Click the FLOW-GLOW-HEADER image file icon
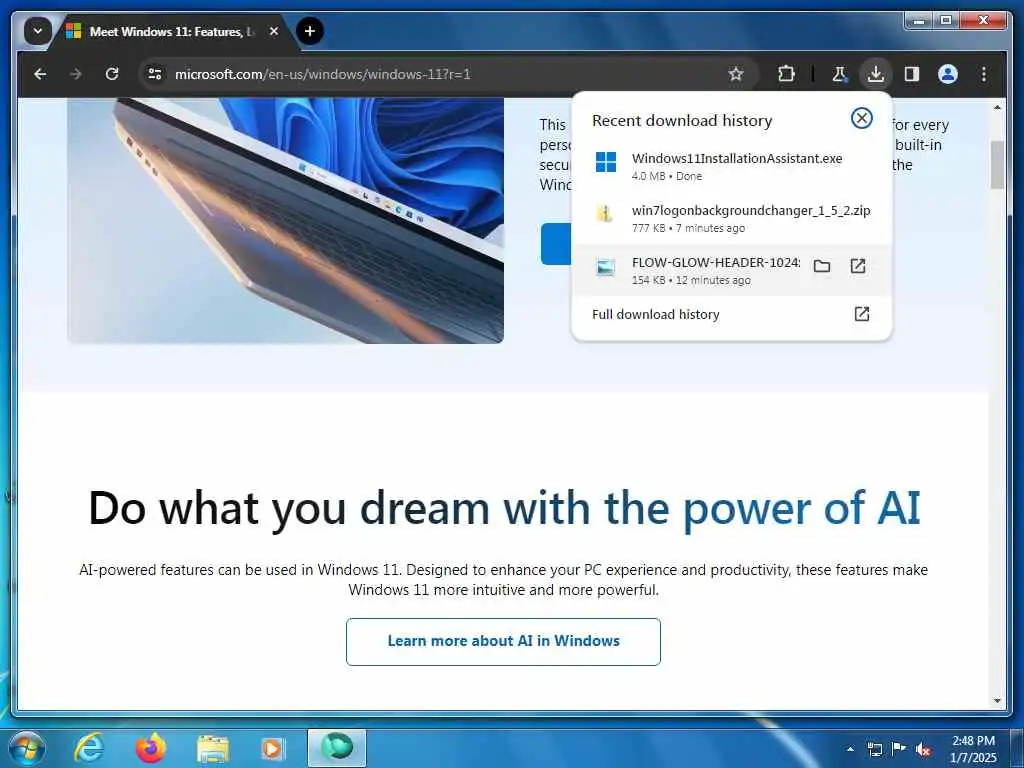 (x=605, y=266)
